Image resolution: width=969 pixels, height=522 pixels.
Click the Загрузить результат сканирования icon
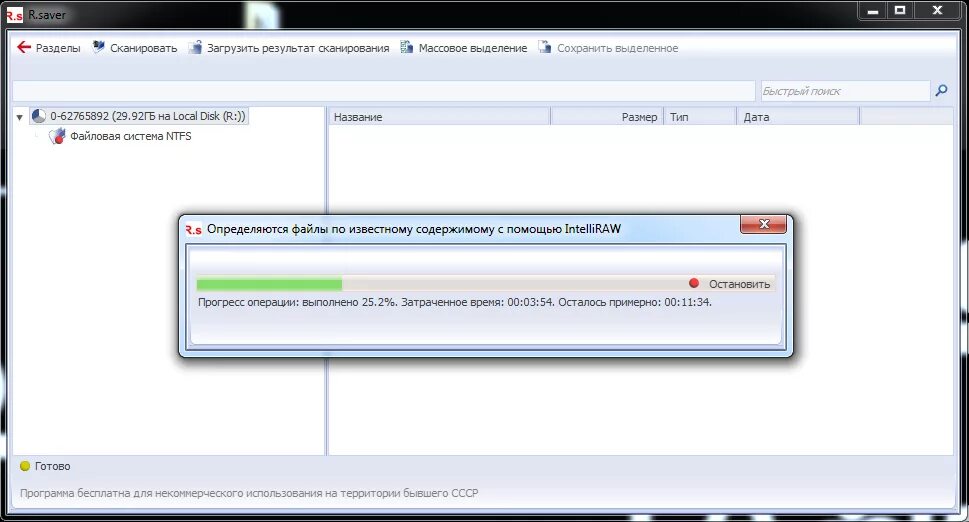click(195, 47)
